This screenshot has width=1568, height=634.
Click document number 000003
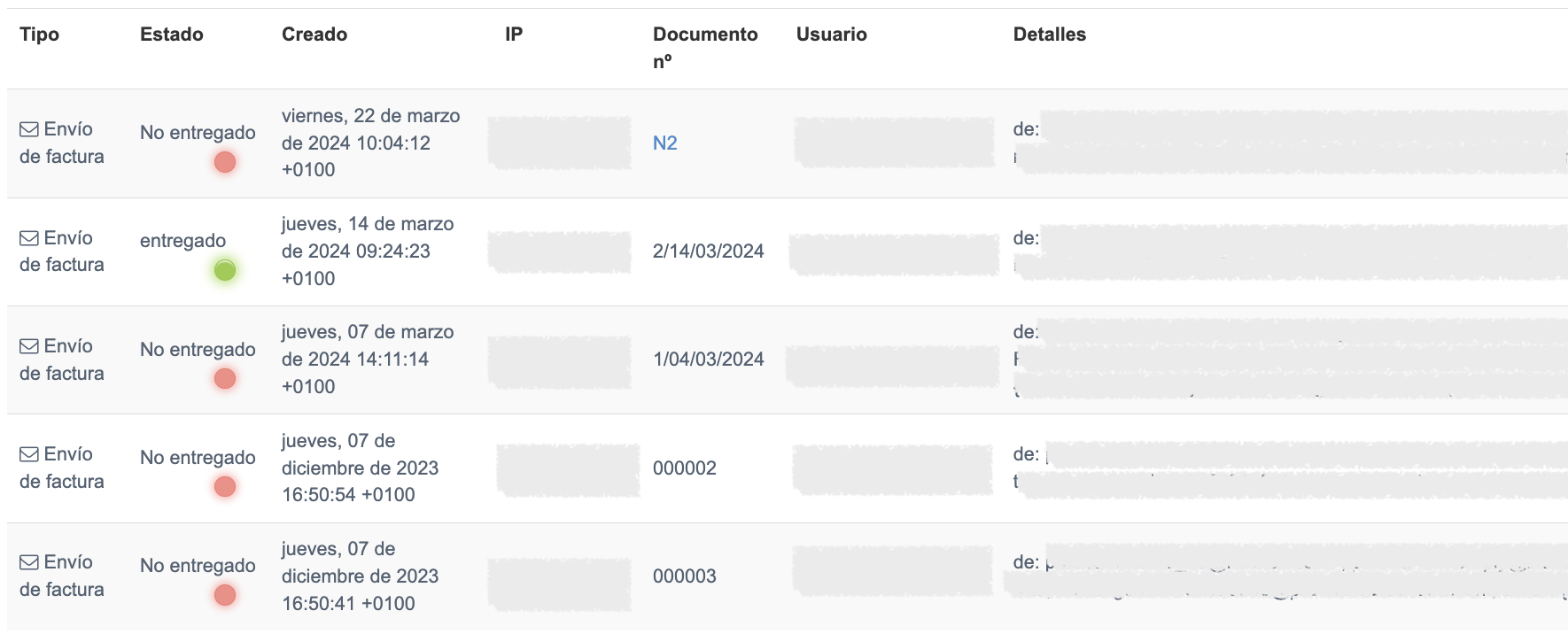pos(684,576)
